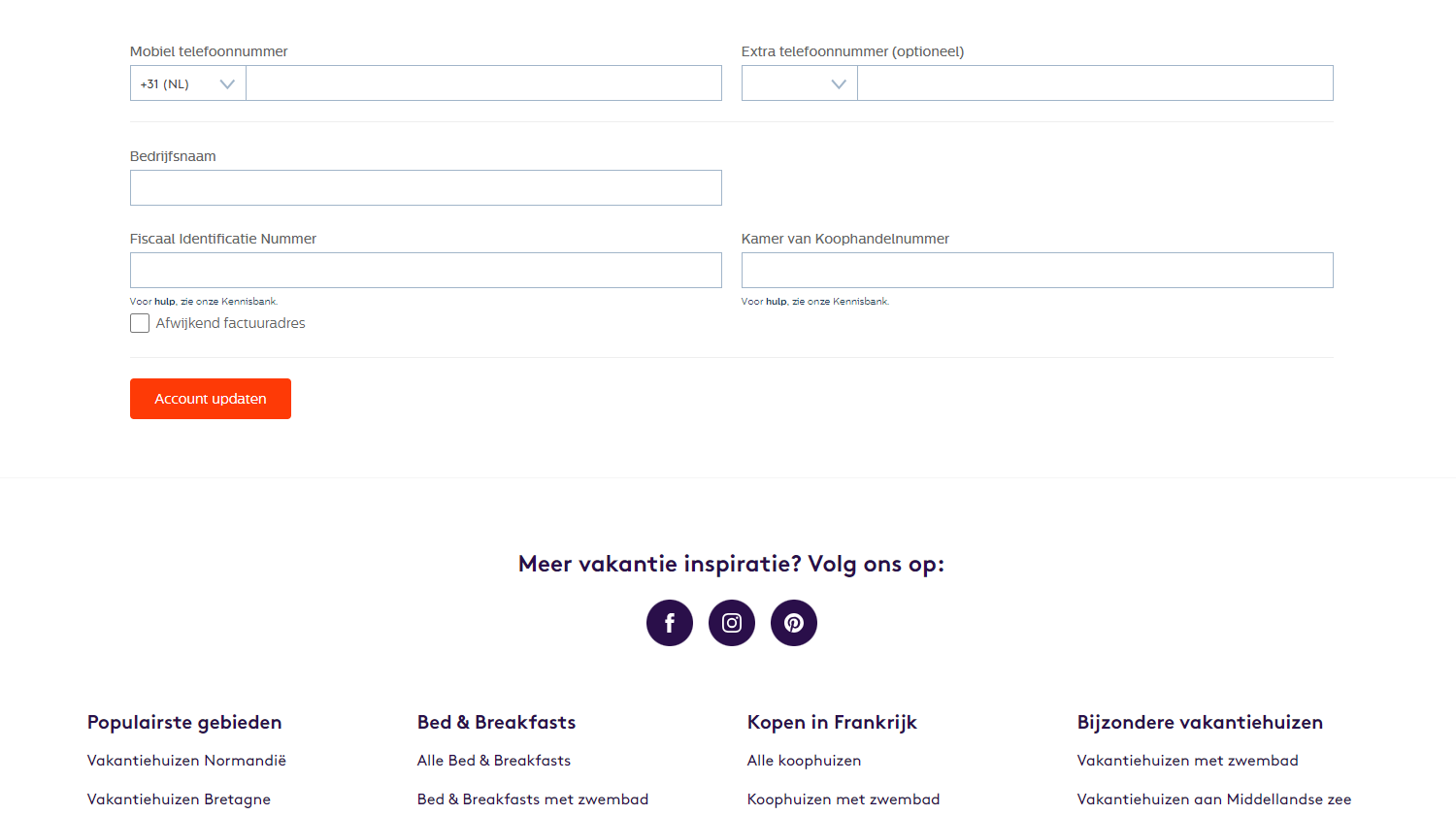Open hulp link under Kamer van Koophandelnummer
Screen dimensions: 1456x815
(x=777, y=302)
